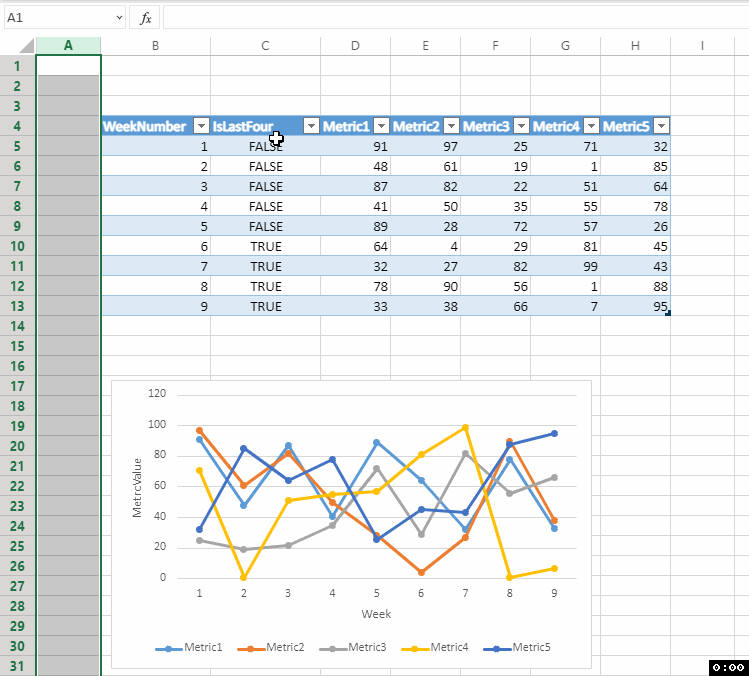Select the MetricValue vertical axis title
The width and height of the screenshot is (749, 676).
(137, 488)
